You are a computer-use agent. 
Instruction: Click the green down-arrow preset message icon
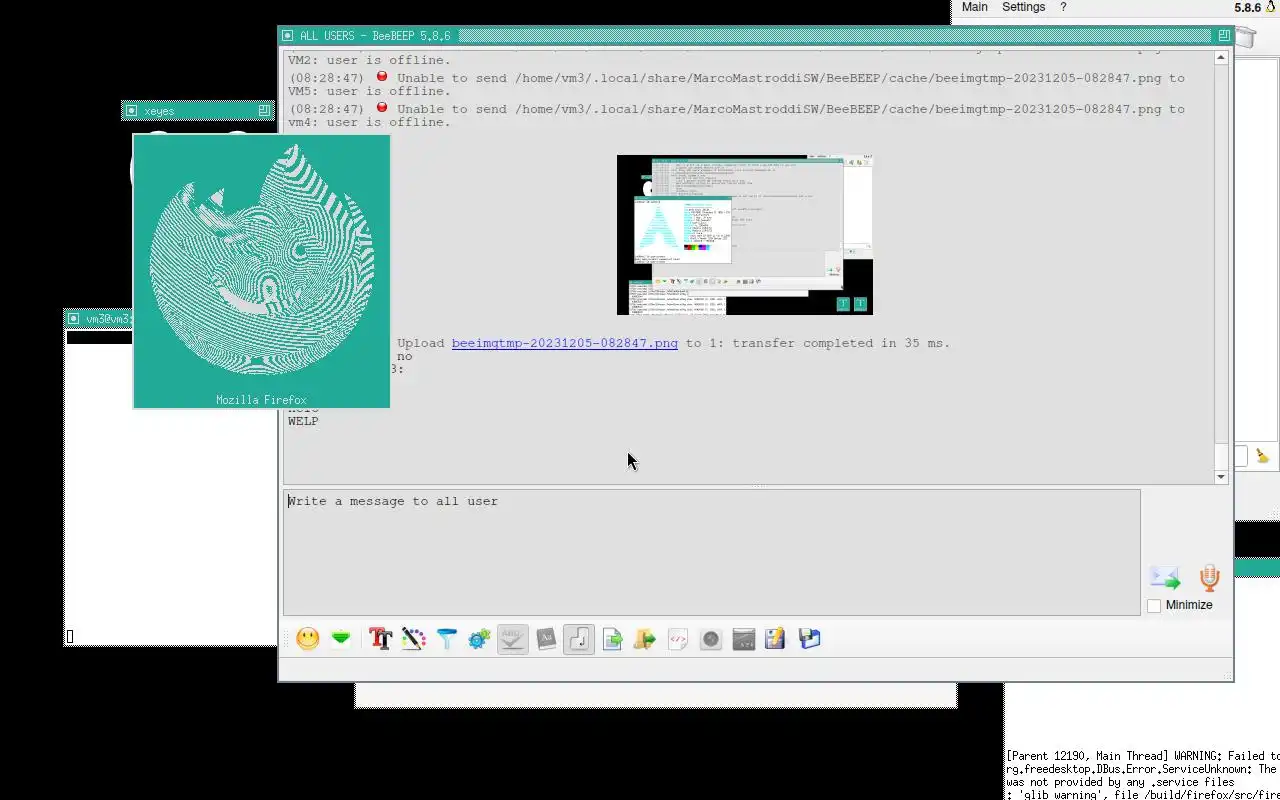(x=341, y=639)
